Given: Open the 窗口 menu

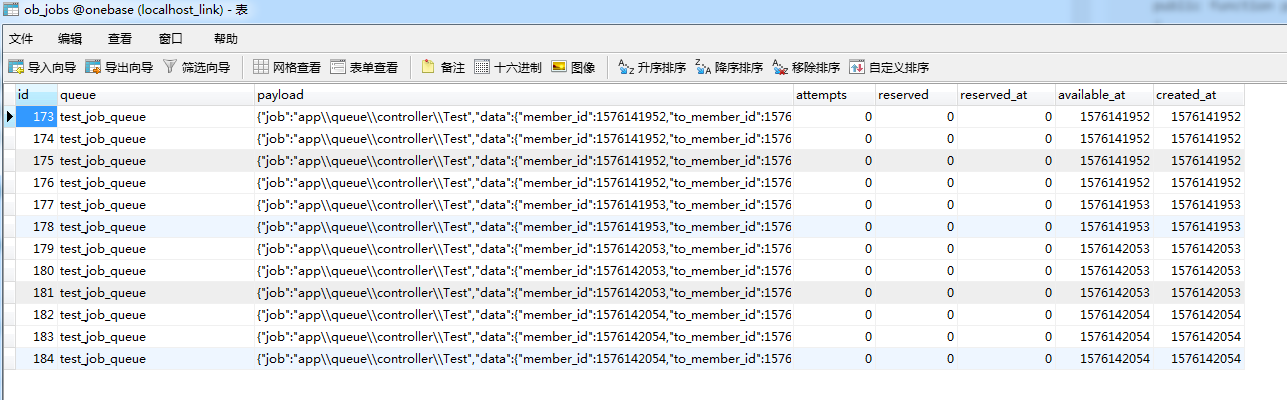Looking at the screenshot, I should 171,39.
